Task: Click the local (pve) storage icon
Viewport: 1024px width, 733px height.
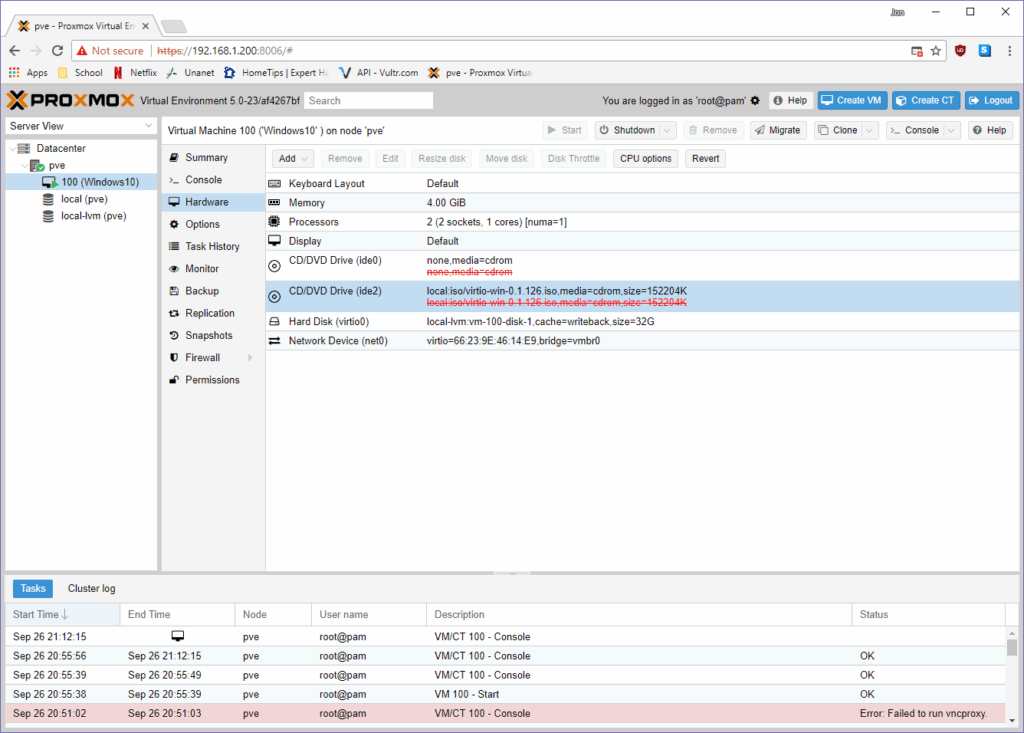Action: [x=48, y=199]
